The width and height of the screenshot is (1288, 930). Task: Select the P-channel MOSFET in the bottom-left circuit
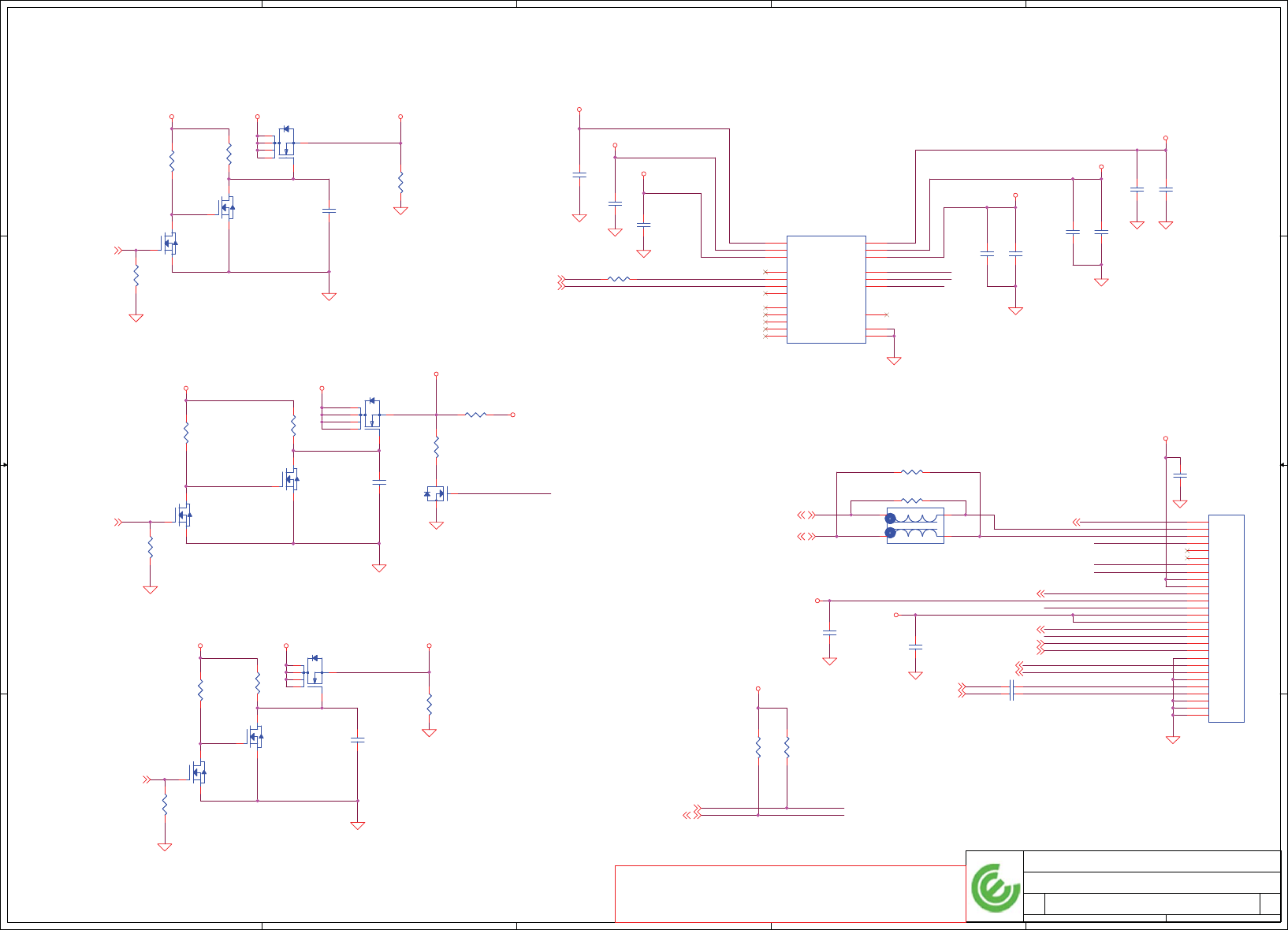tap(314, 671)
